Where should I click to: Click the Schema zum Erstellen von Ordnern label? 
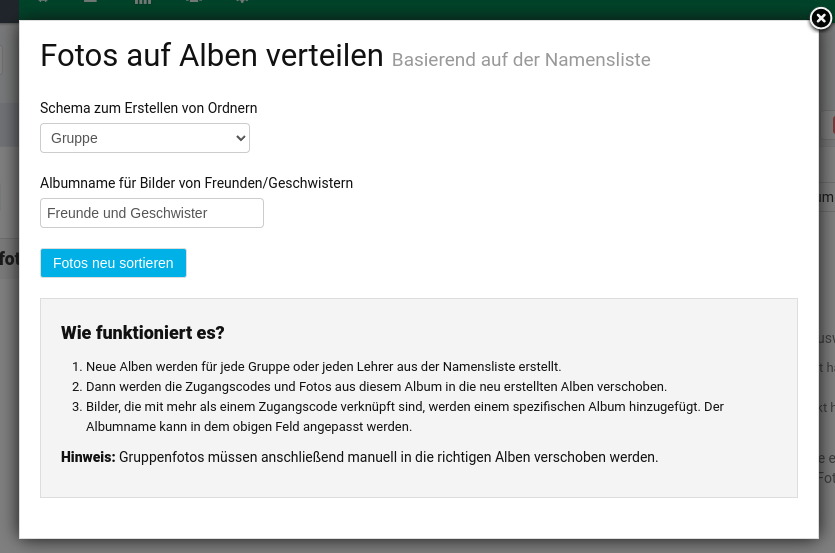(149, 108)
